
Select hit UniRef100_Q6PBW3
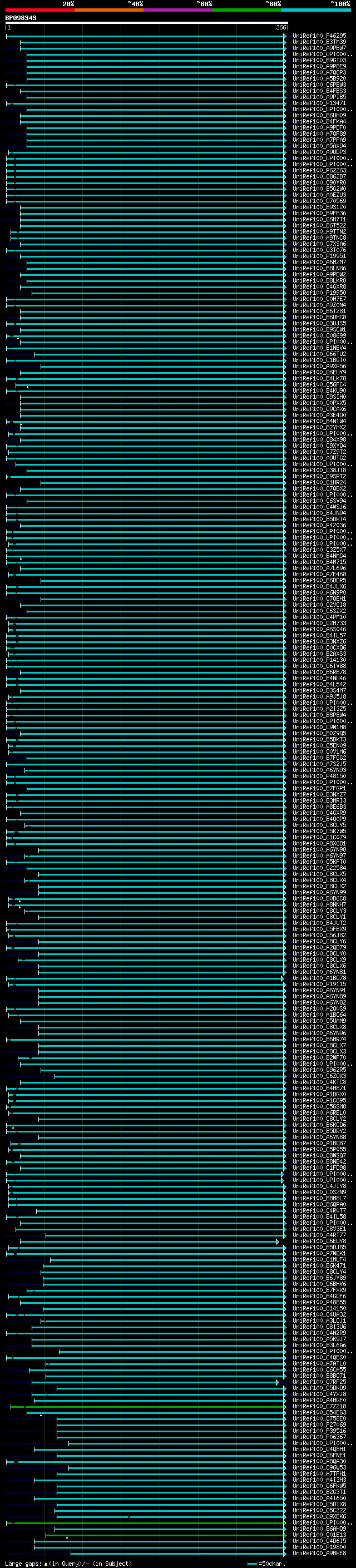319,85
